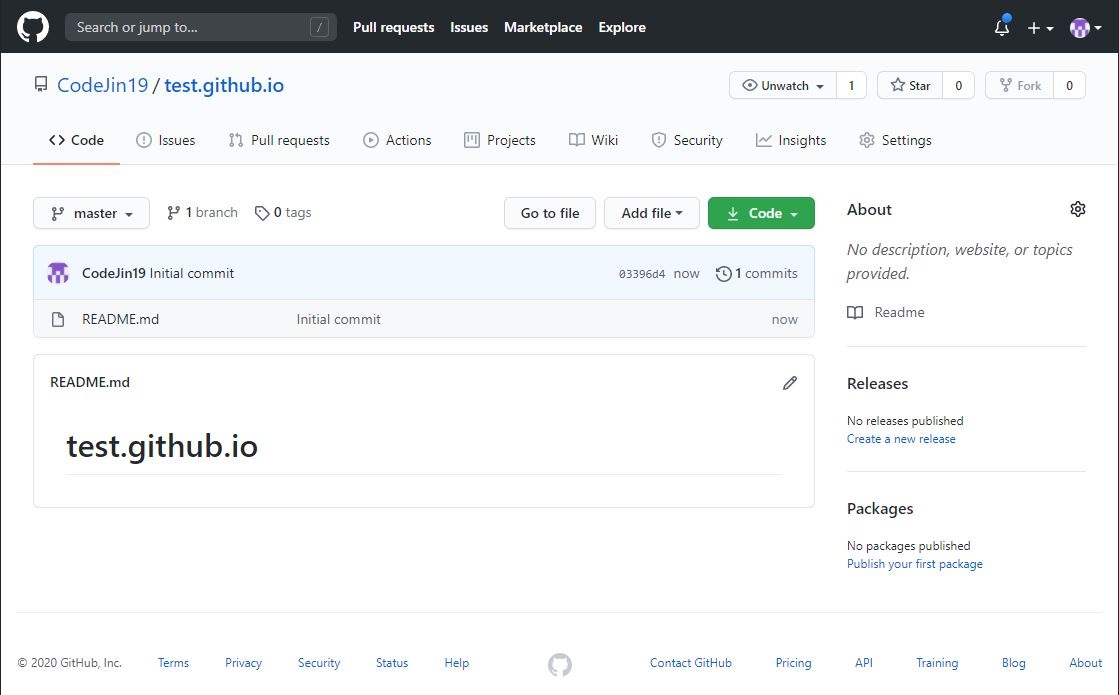Open Marketplace in top navigation
The height and width of the screenshot is (695, 1119).
[x=543, y=27]
